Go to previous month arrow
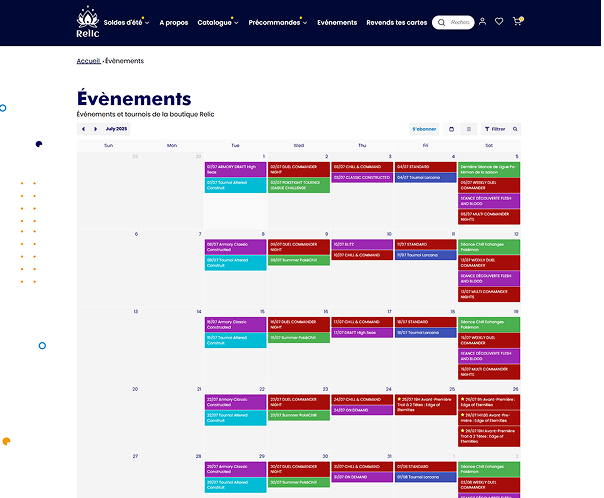Screen dimensions: 604x498 (84, 129)
